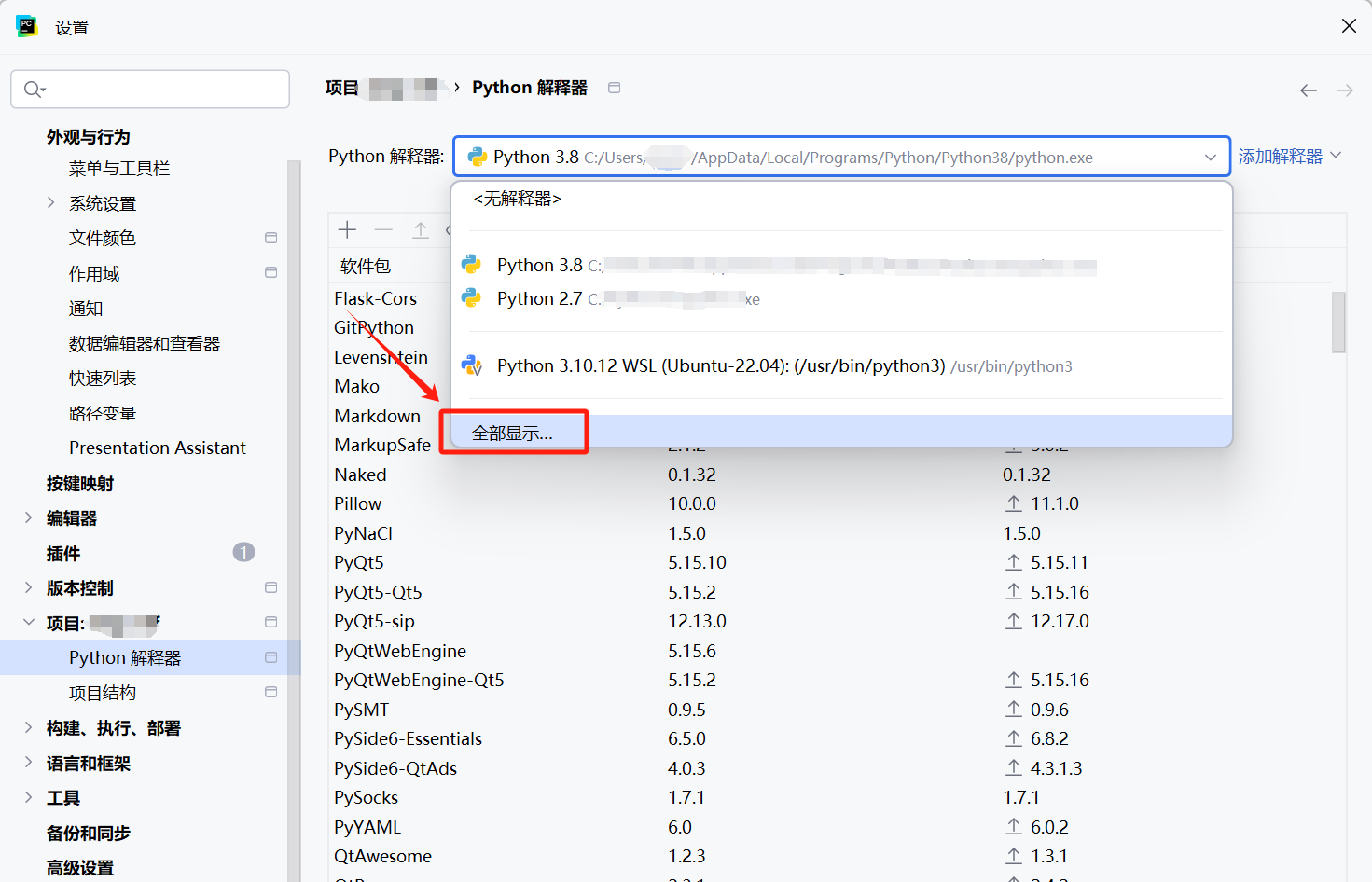This screenshot has width=1372, height=882.
Task: Open 项目结构 settings page
Action: pos(103,693)
